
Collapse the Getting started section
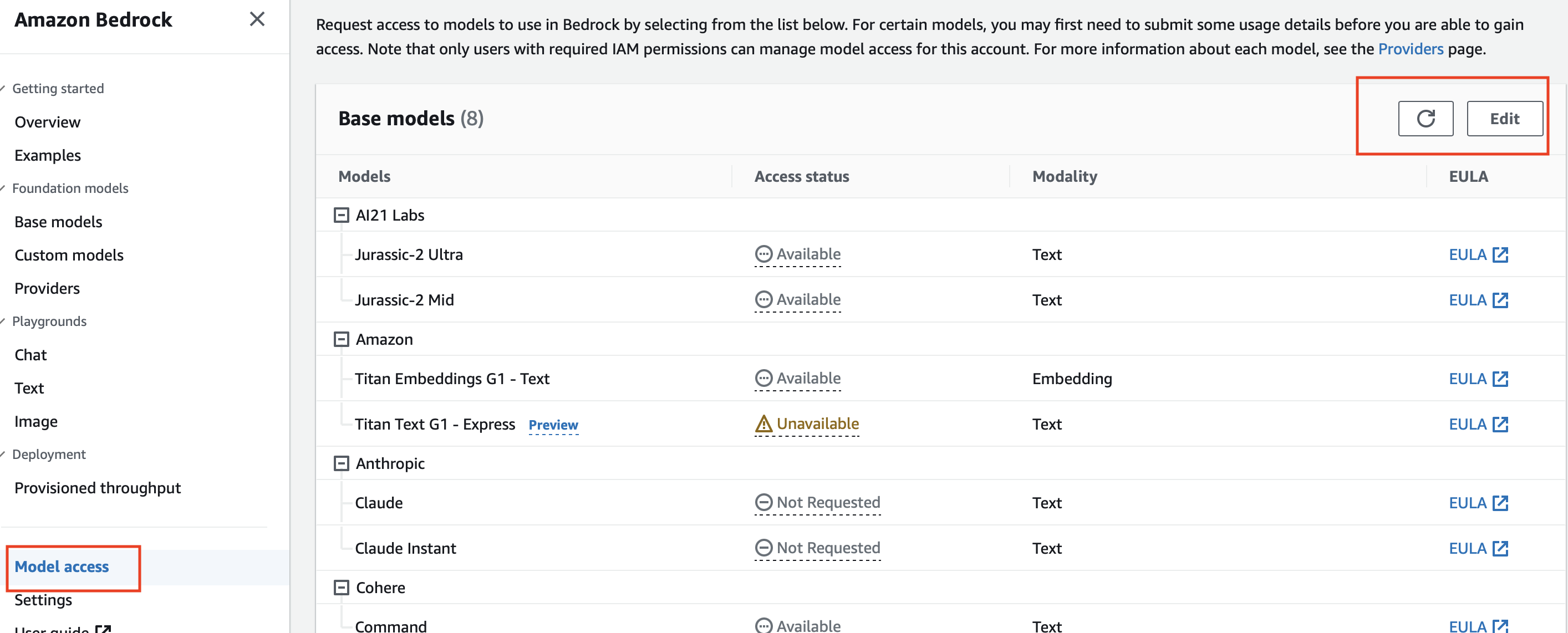(x=3, y=89)
